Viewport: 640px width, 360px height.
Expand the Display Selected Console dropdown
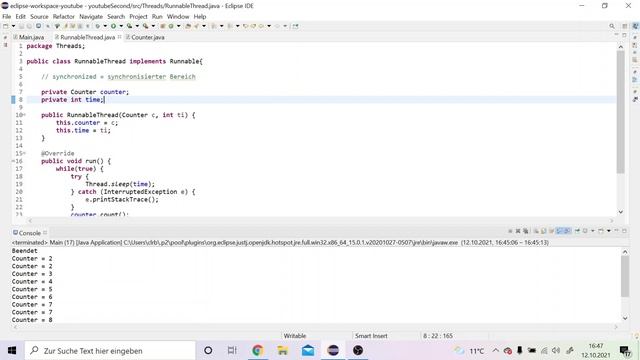593,231
